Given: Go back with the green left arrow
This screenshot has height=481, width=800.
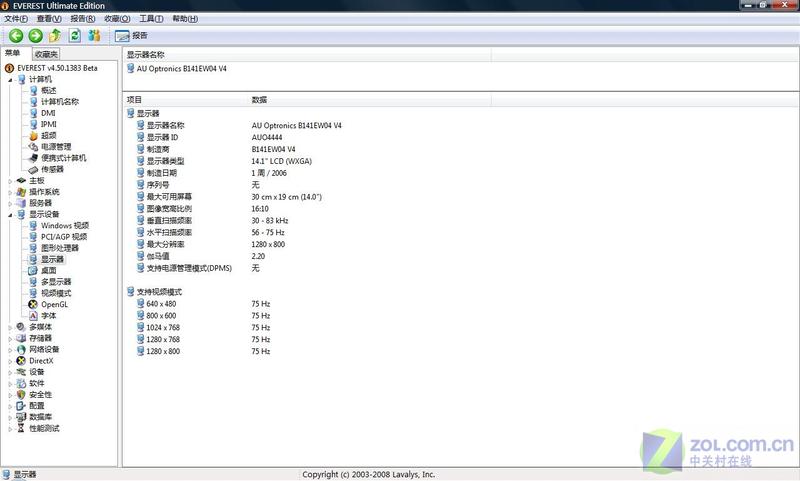Looking at the screenshot, I should (16, 36).
